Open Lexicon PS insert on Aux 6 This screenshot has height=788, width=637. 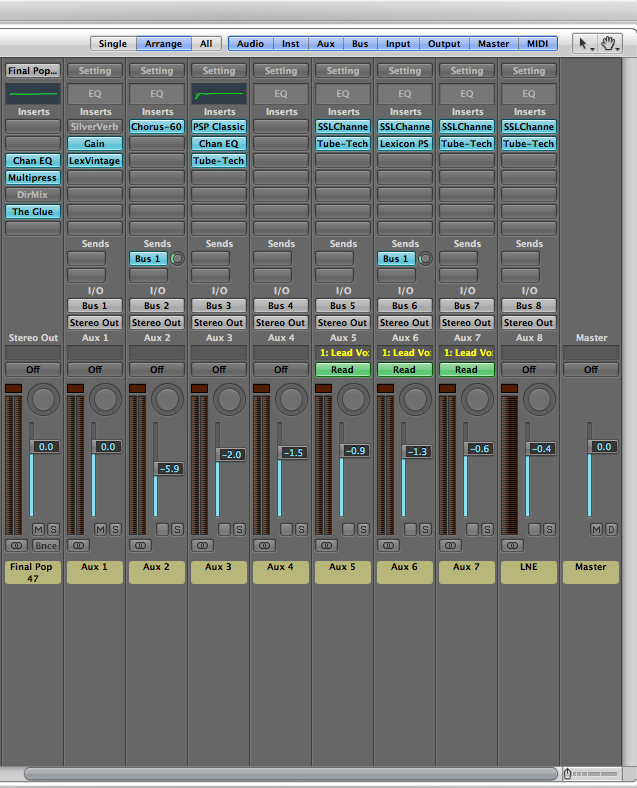tap(405, 144)
